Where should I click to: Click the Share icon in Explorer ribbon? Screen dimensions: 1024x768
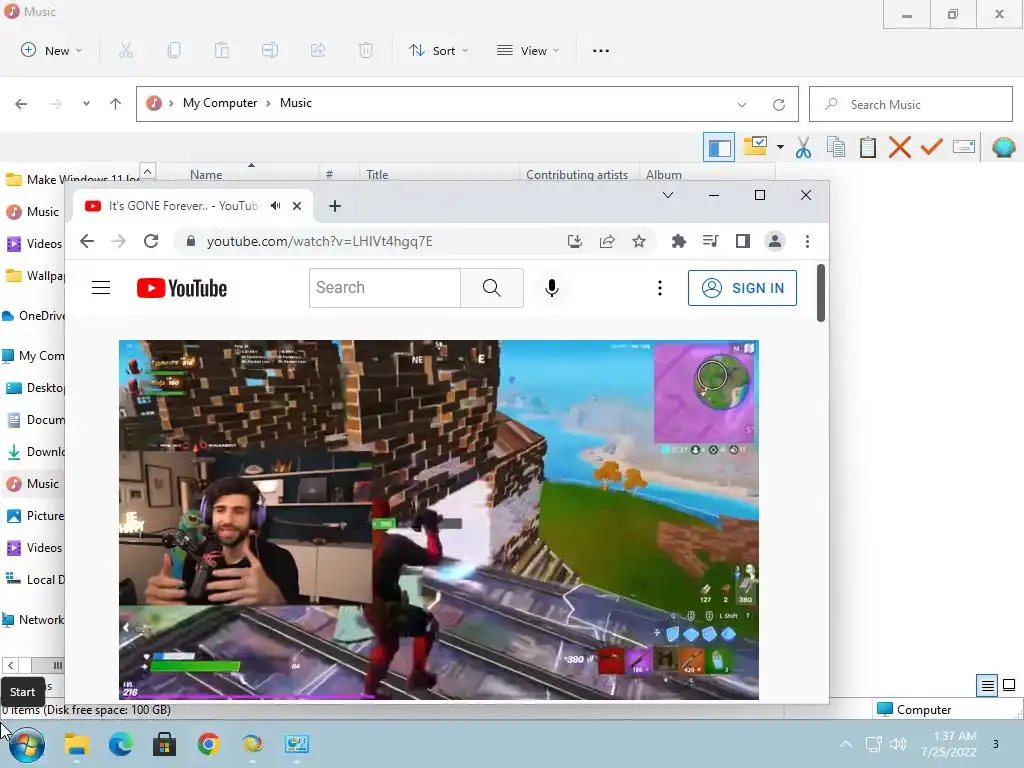(318, 50)
